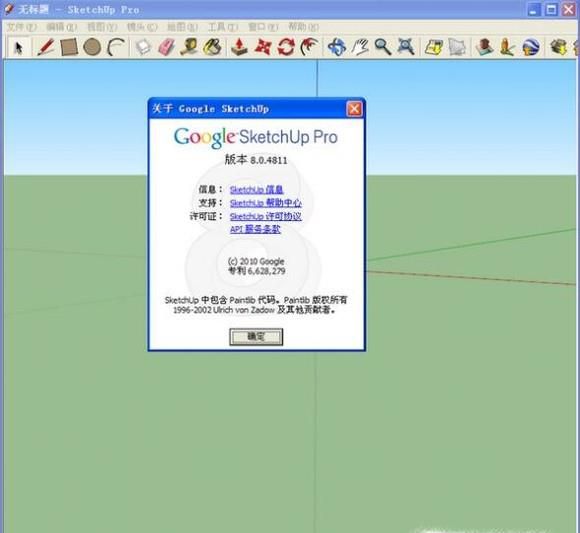Click the Zoom Extents icon
Screen dimensions: 580x533
tap(406, 47)
